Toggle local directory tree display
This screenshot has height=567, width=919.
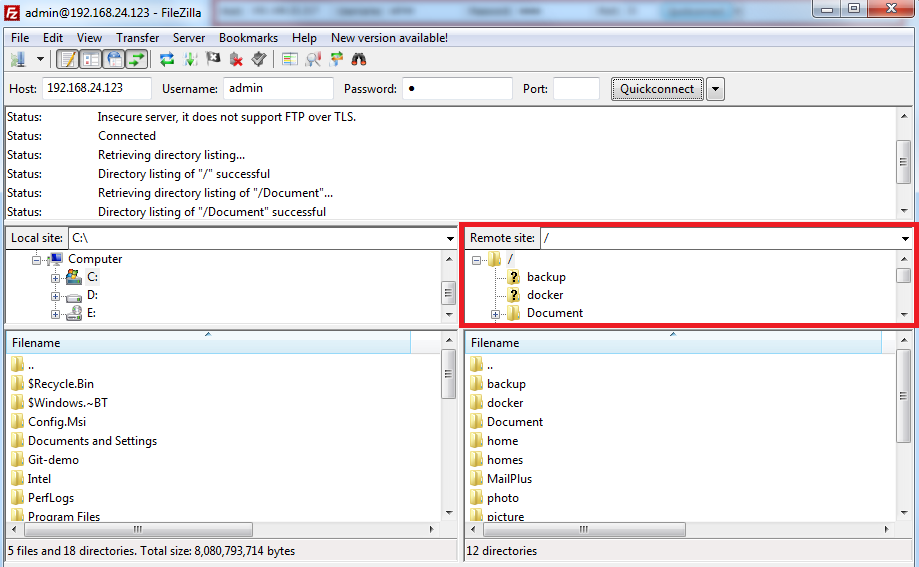(91, 59)
